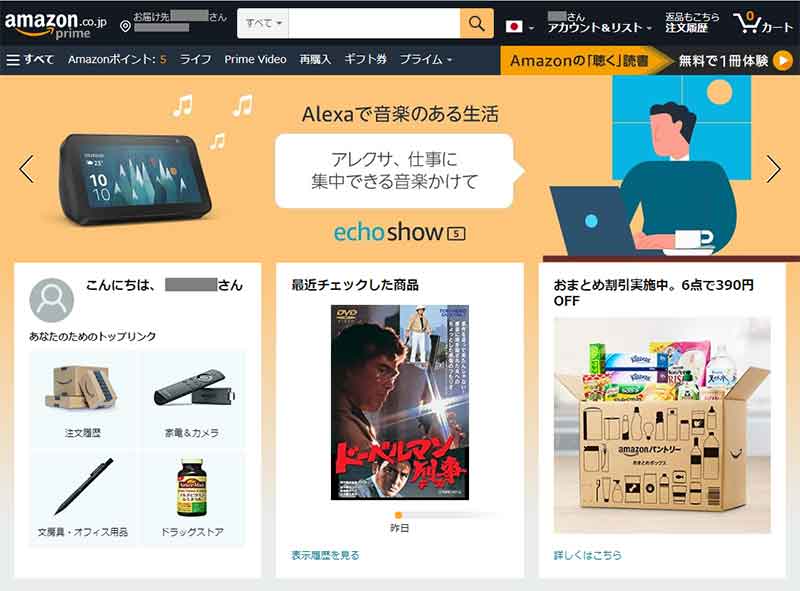Click the recently viewed carousel progress bar
800x591 pixels.
click(x=447, y=515)
